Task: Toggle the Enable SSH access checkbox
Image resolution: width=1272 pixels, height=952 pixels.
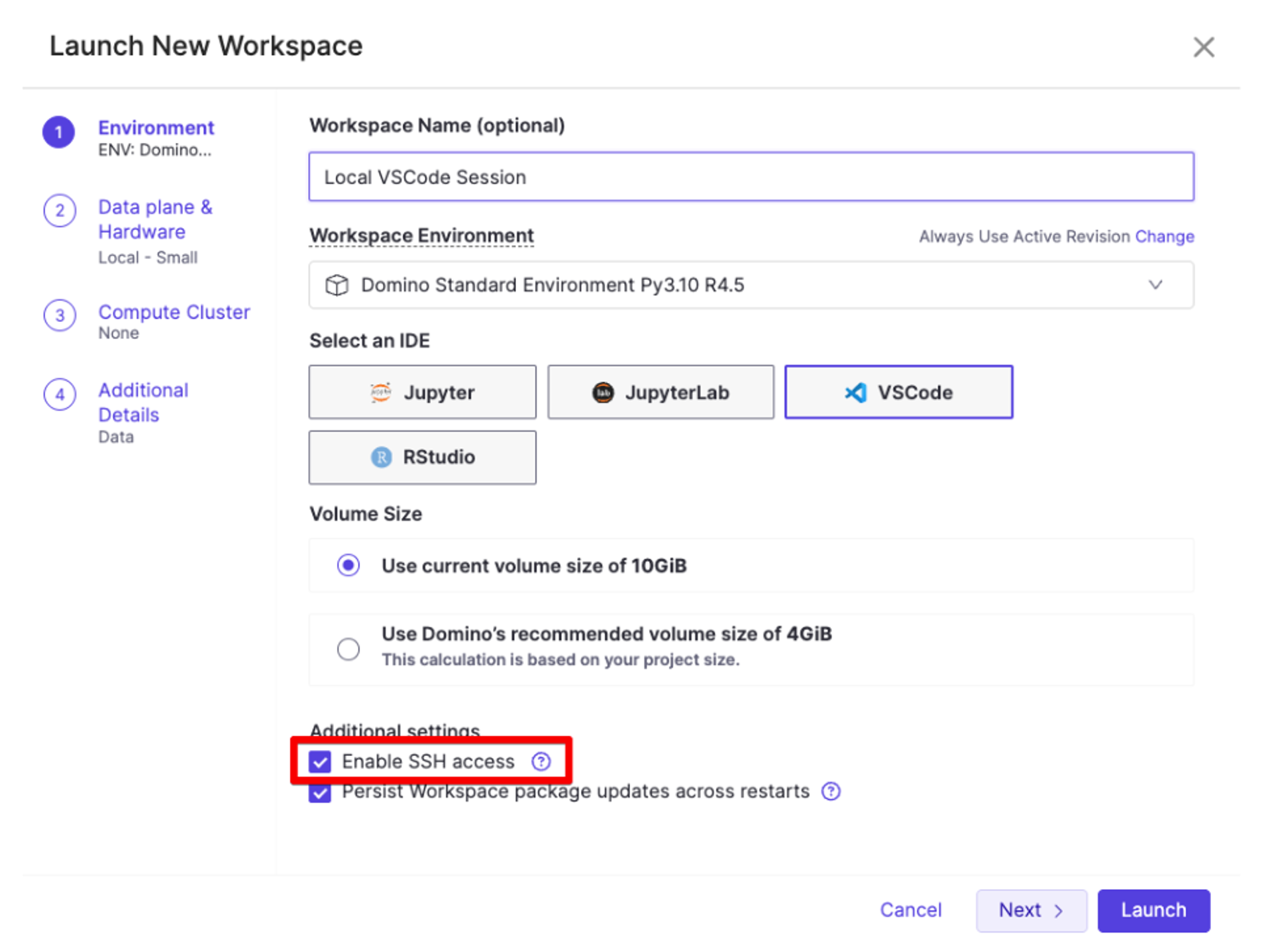Action: click(x=320, y=762)
